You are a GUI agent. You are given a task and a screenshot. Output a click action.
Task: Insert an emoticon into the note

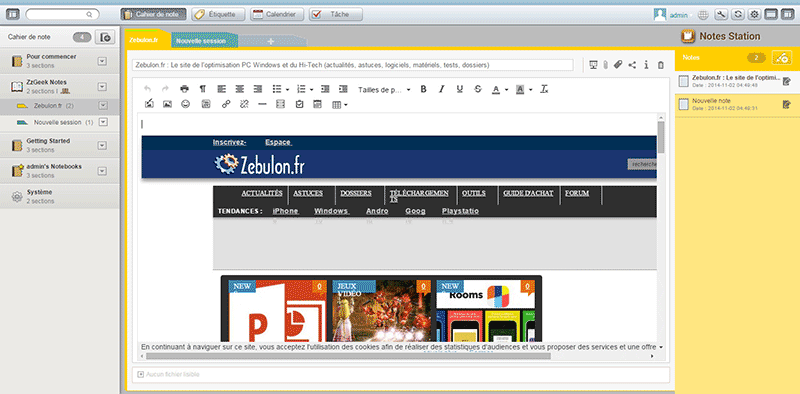(185, 104)
